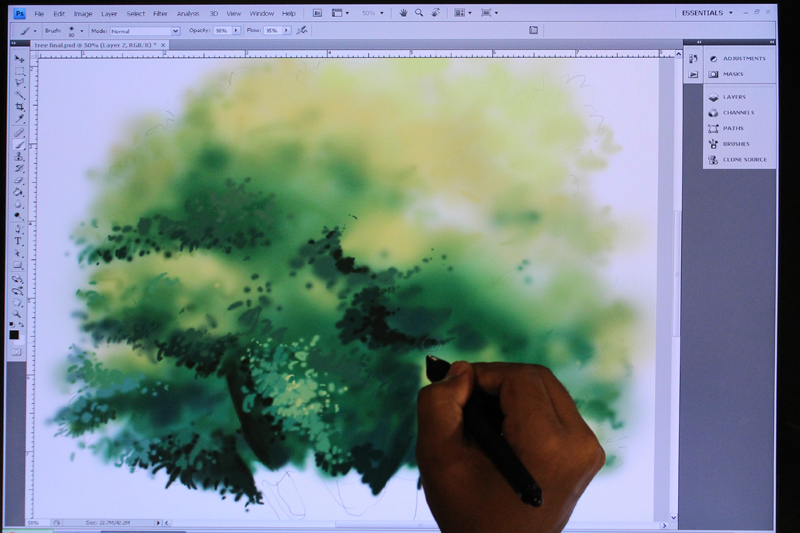Screen dimensions: 800x533
Task: Click the black foreground color swatch
Action: pyautogui.click(x=14, y=335)
